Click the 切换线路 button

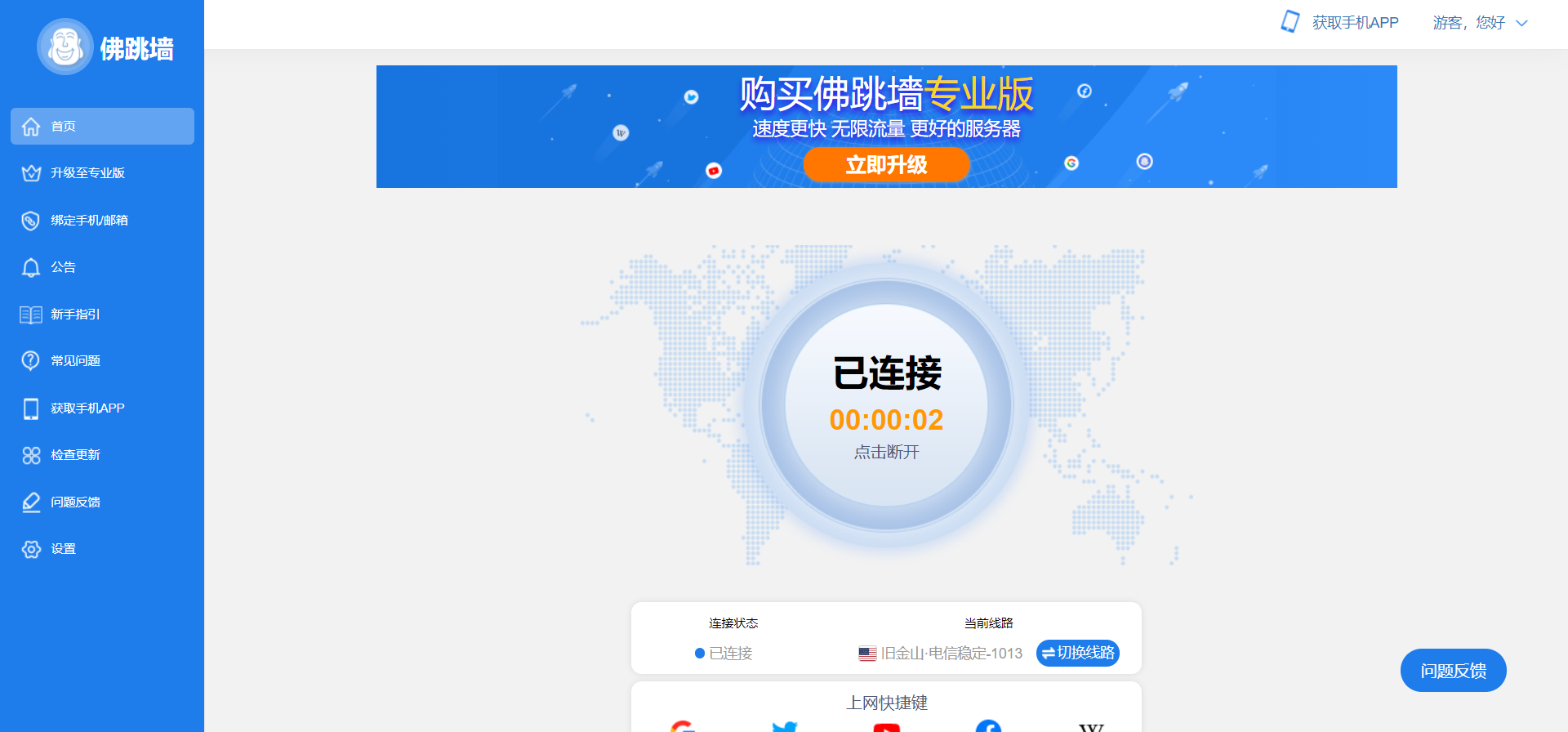pos(1078,653)
